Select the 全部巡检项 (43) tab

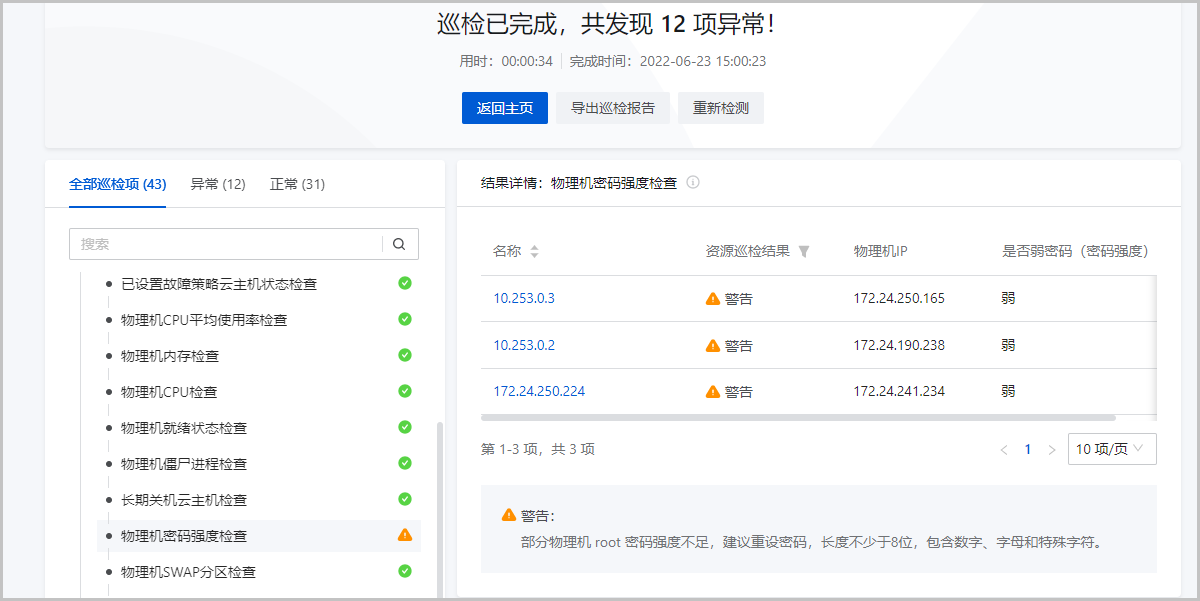tap(117, 184)
